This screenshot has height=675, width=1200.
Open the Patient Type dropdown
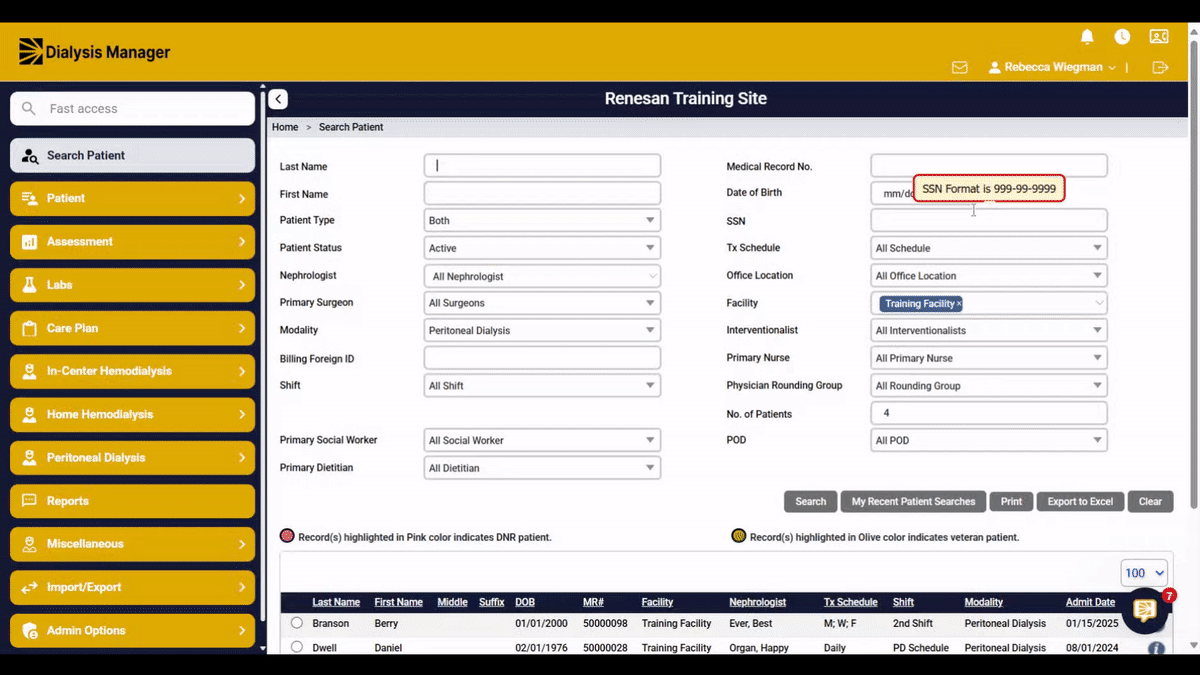coord(542,220)
